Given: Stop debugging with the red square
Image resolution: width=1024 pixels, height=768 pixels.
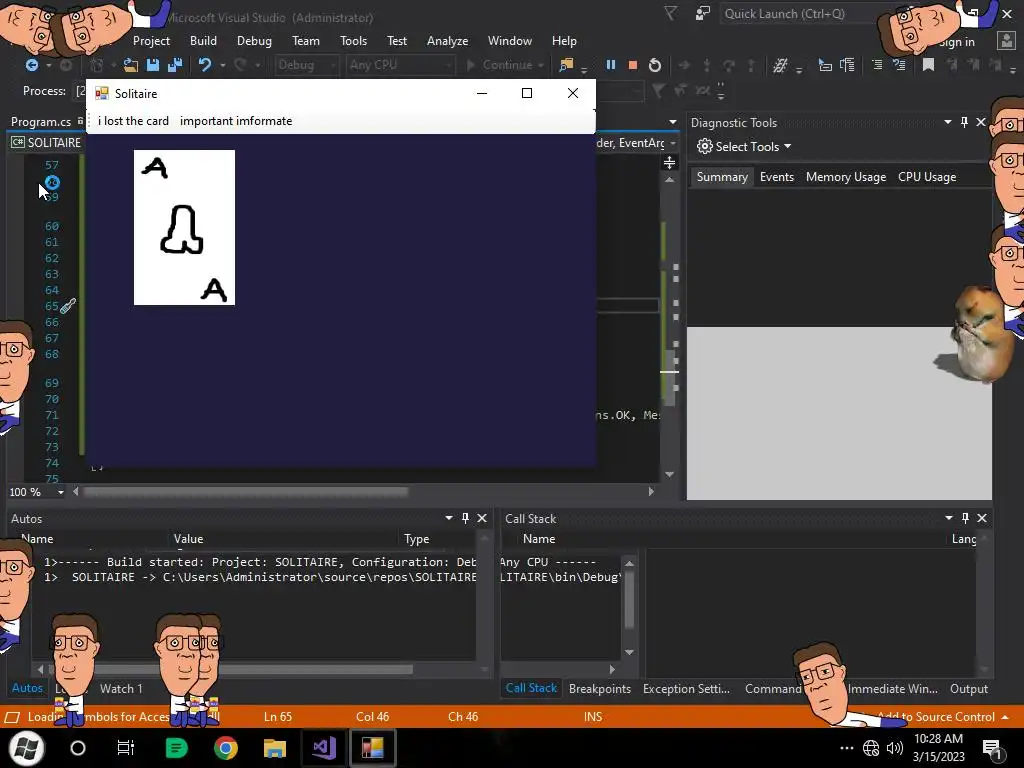Looking at the screenshot, I should [632, 65].
